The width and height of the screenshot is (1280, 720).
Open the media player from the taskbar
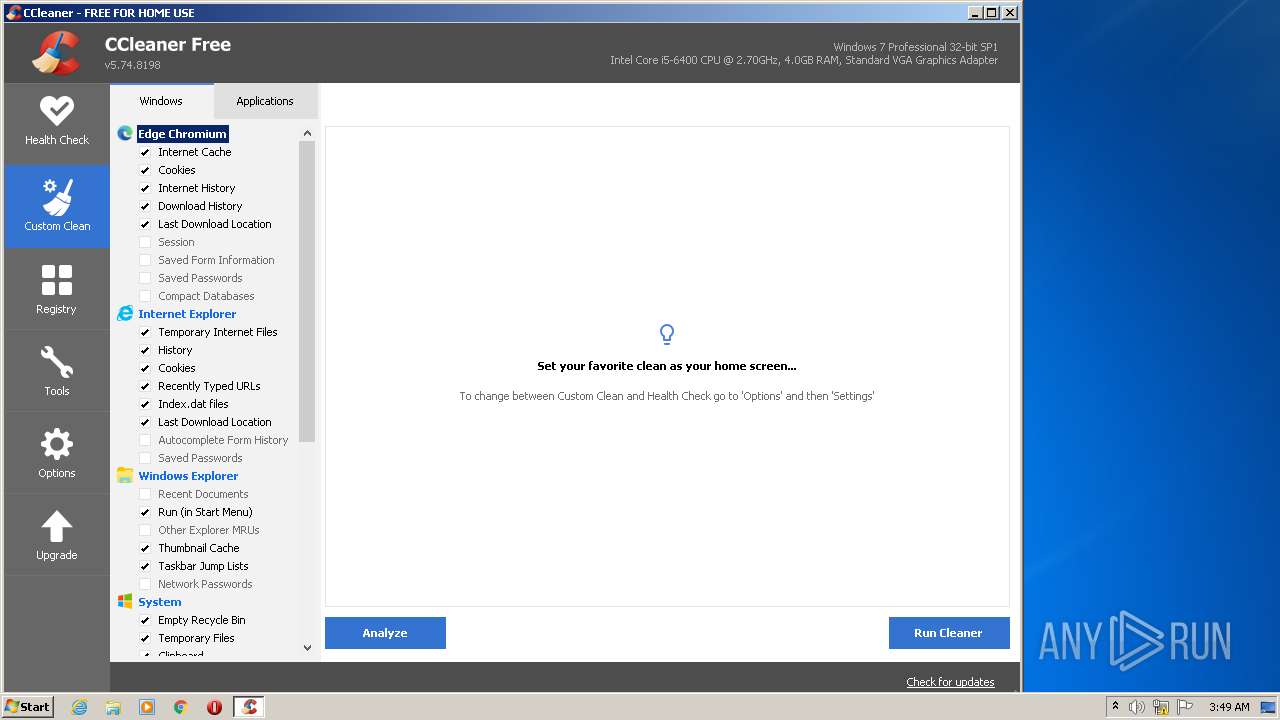click(x=147, y=707)
